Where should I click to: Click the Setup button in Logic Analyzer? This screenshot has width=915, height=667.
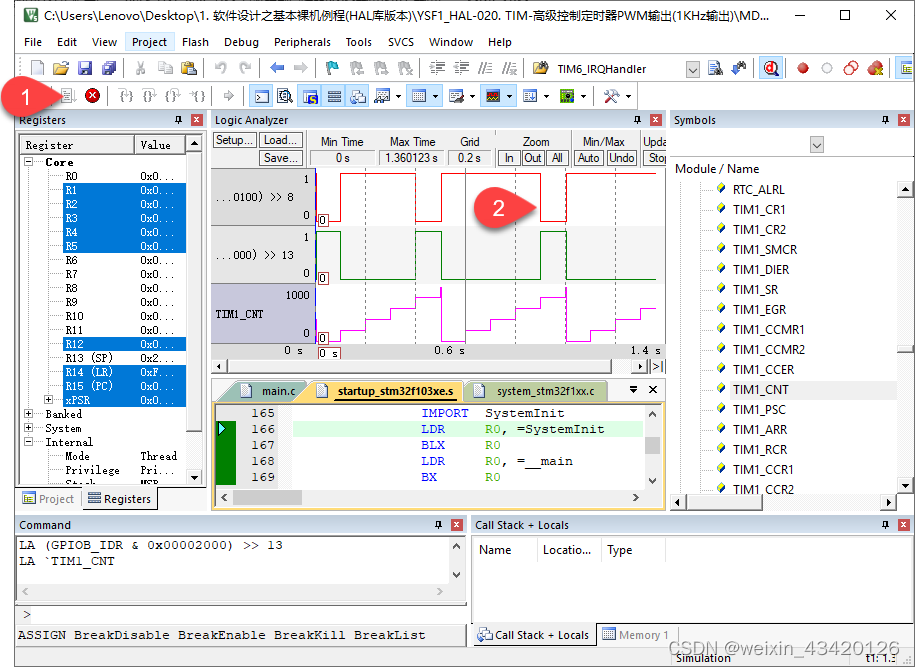click(x=234, y=140)
